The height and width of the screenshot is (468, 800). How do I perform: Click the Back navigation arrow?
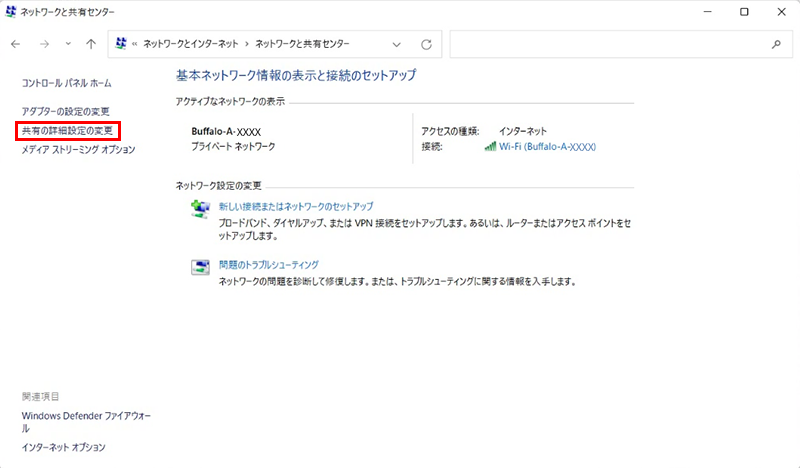pyautogui.click(x=16, y=45)
